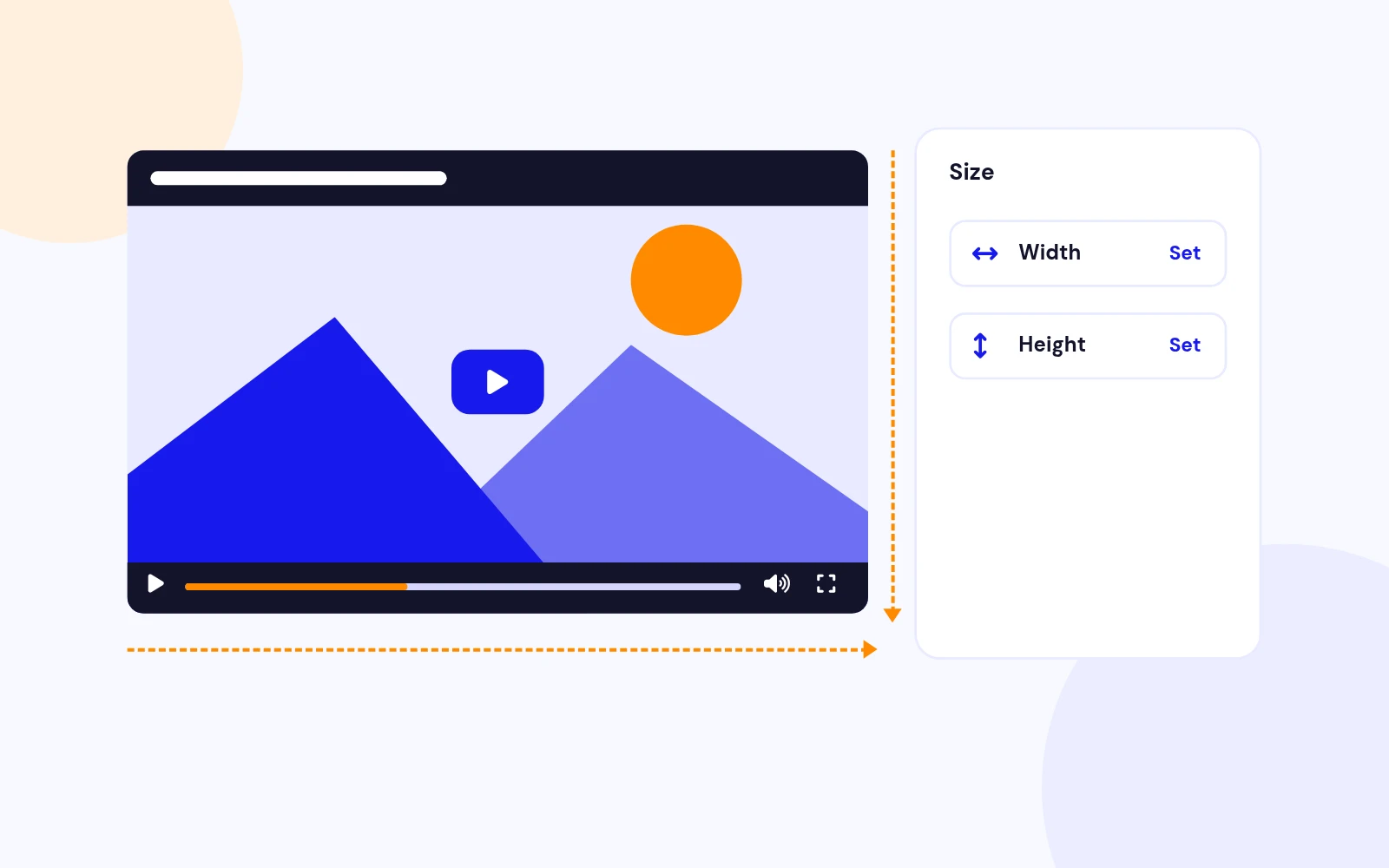
Task: Click Set in the Height row
Action: tap(1184, 345)
